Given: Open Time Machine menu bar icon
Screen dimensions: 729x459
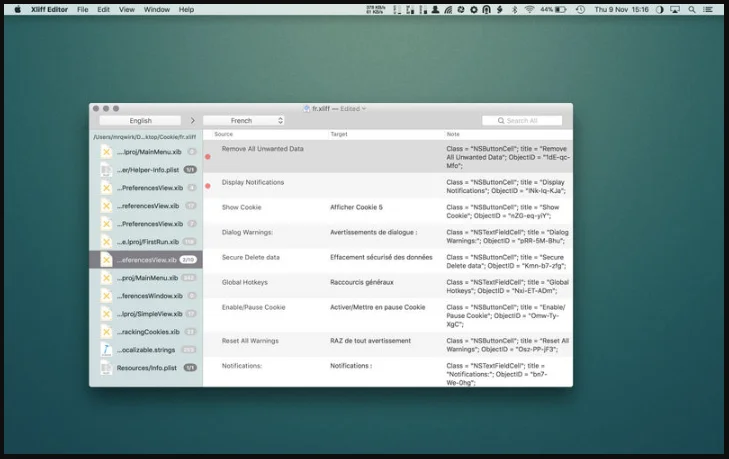Looking at the screenshot, I should (580, 9).
